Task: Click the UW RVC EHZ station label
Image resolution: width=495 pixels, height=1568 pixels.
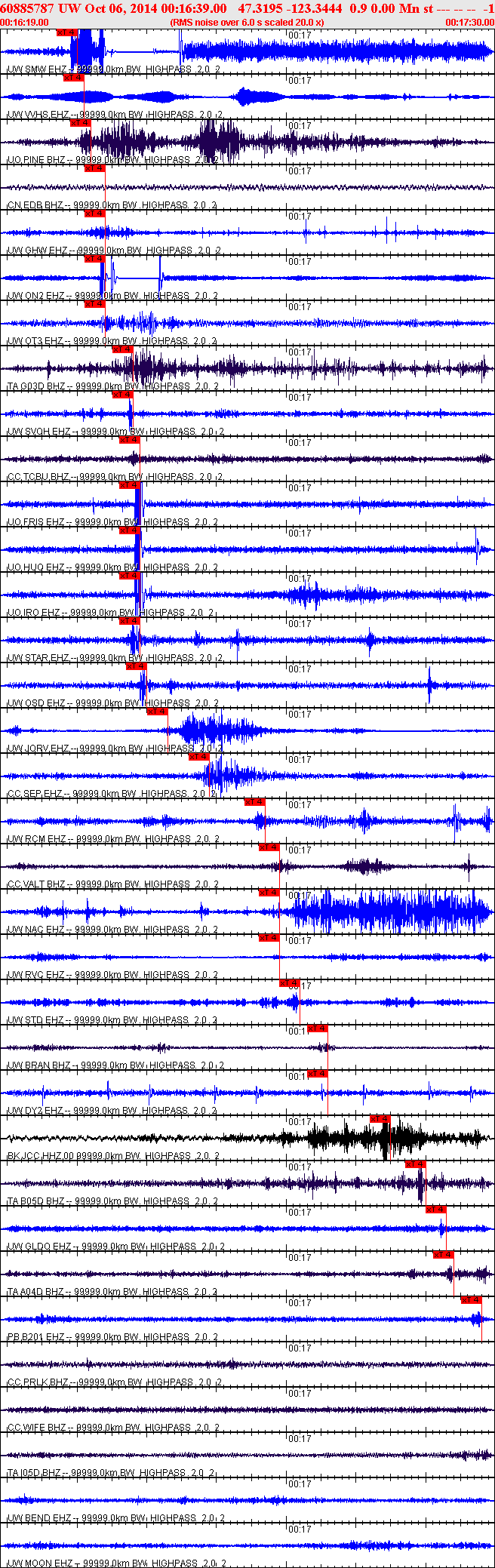Action: click(x=112, y=975)
